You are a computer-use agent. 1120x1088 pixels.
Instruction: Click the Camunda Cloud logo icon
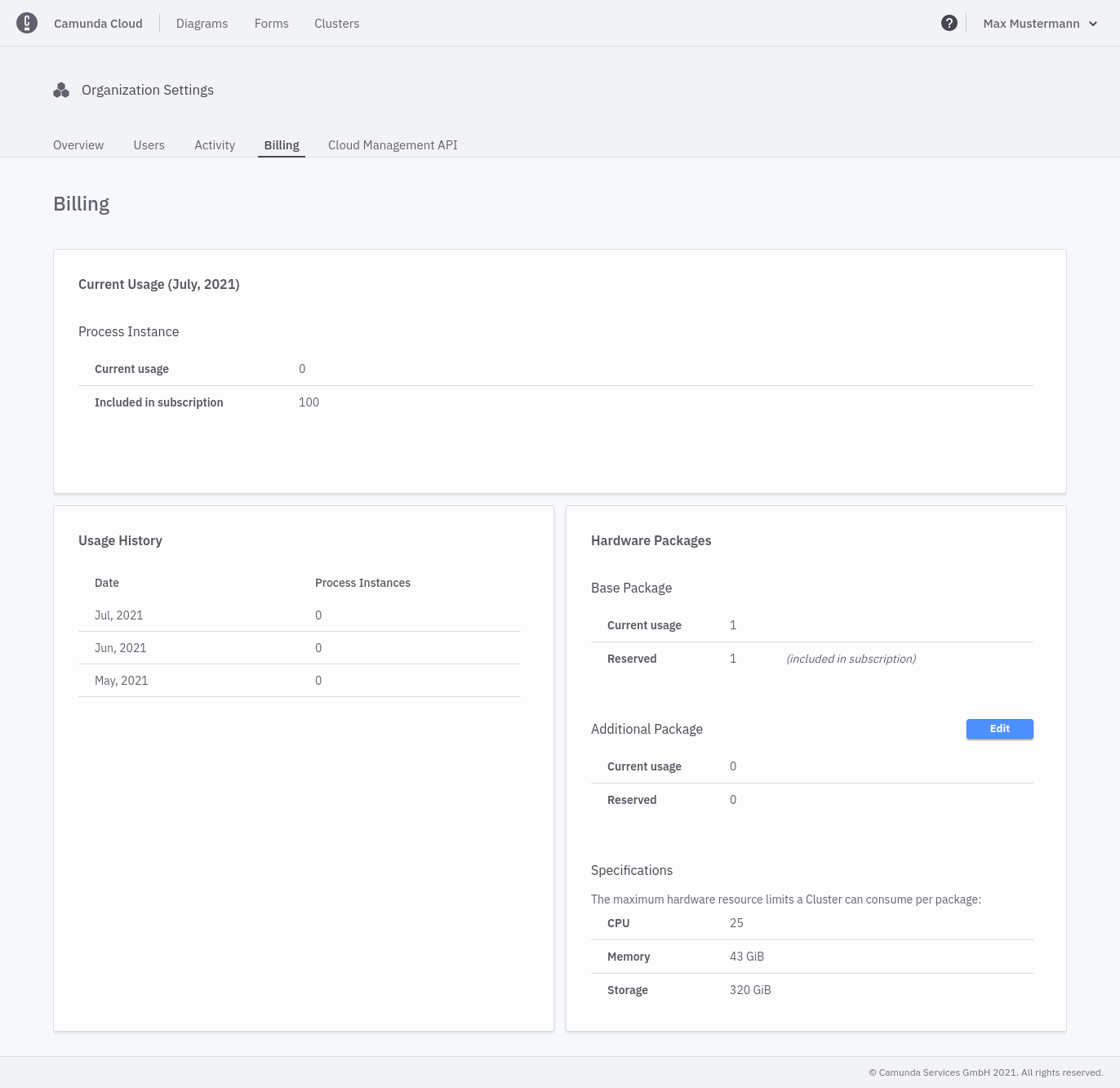coord(27,23)
